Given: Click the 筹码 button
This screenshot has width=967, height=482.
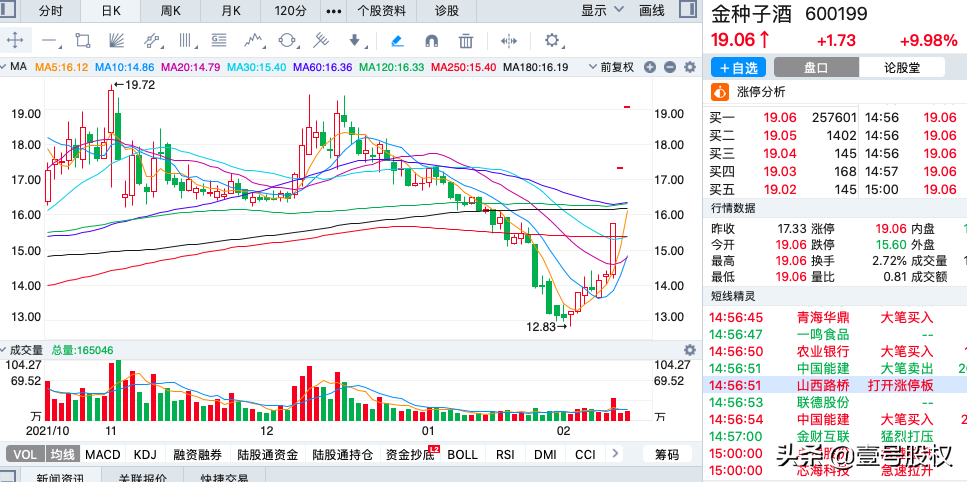Looking at the screenshot, I should pos(667,455).
